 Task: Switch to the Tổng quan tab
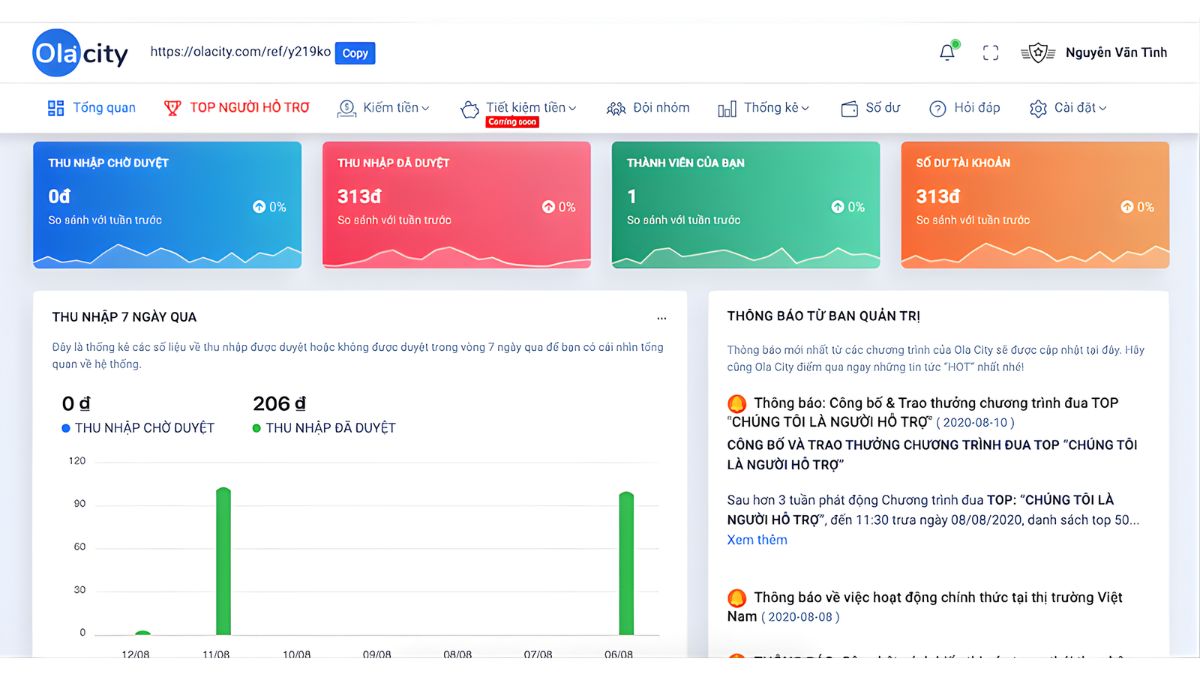coord(91,107)
